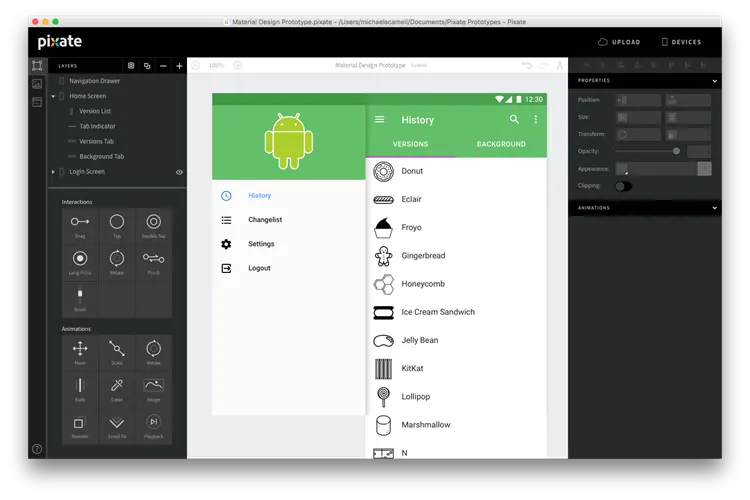
Task: Add a Move animation
Action: click(x=80, y=348)
